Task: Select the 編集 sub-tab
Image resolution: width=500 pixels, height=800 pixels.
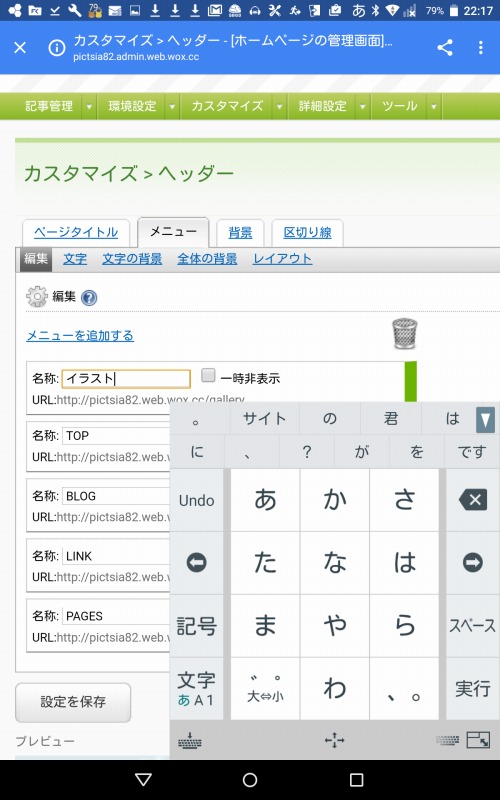Action: coord(36,259)
